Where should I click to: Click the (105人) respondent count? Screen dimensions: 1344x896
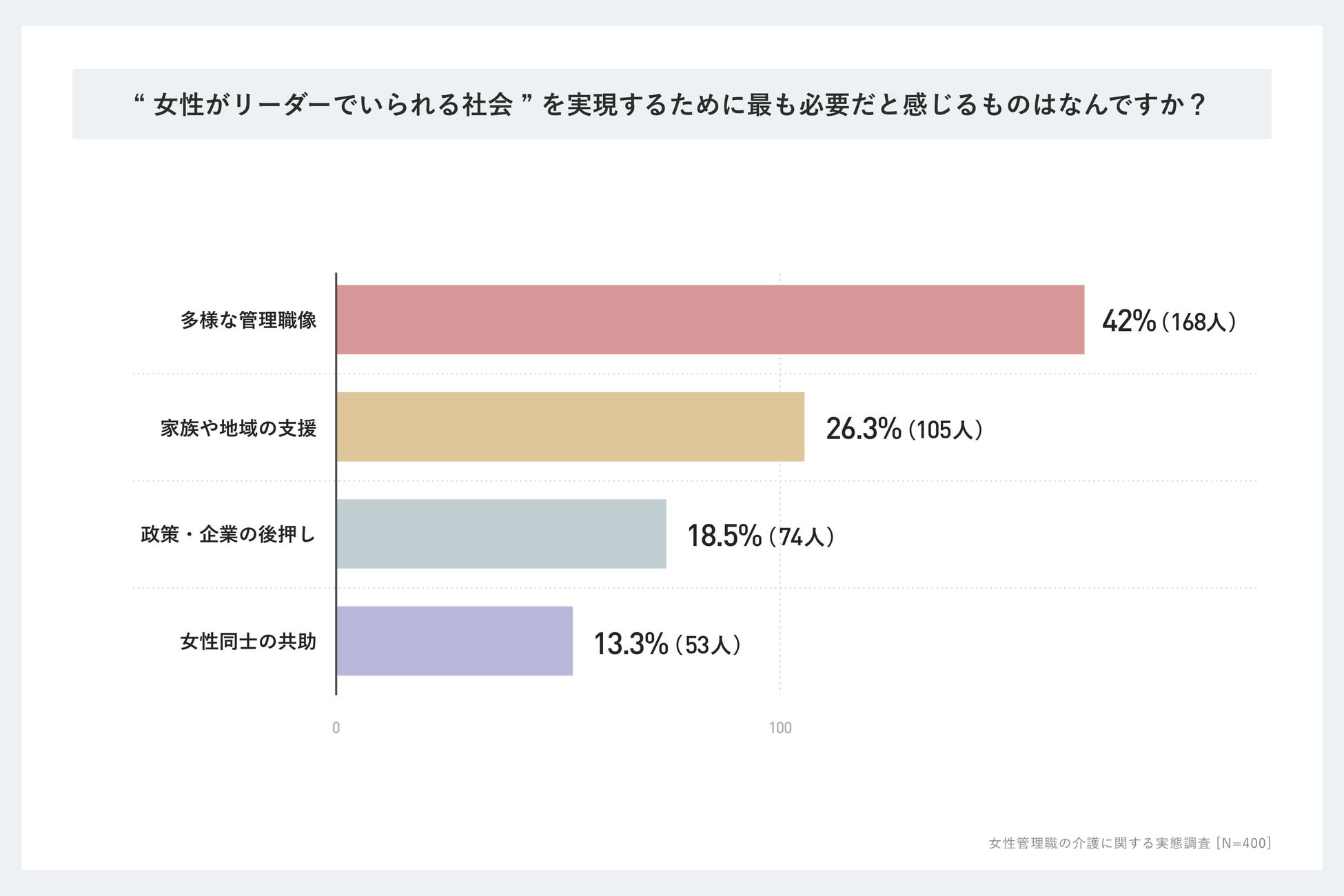(x=945, y=430)
